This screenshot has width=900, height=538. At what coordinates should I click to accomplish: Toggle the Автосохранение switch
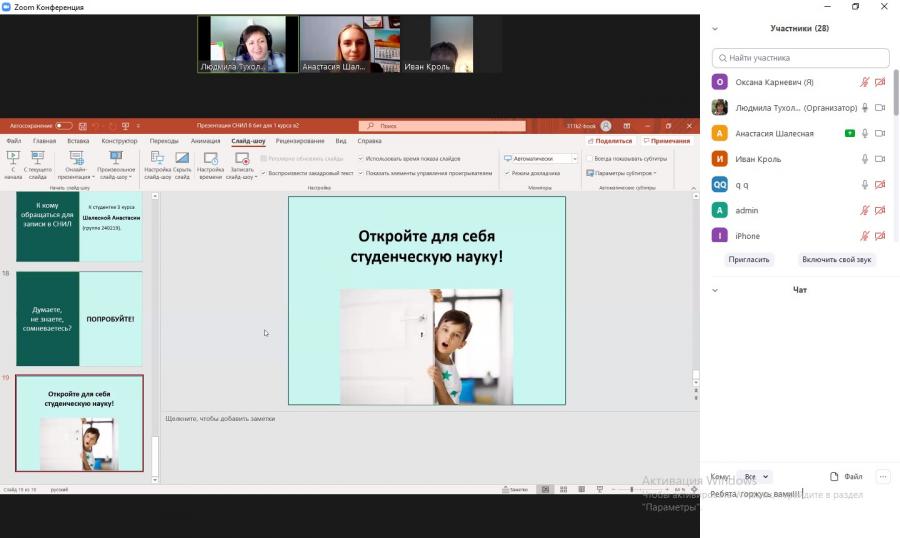64,126
